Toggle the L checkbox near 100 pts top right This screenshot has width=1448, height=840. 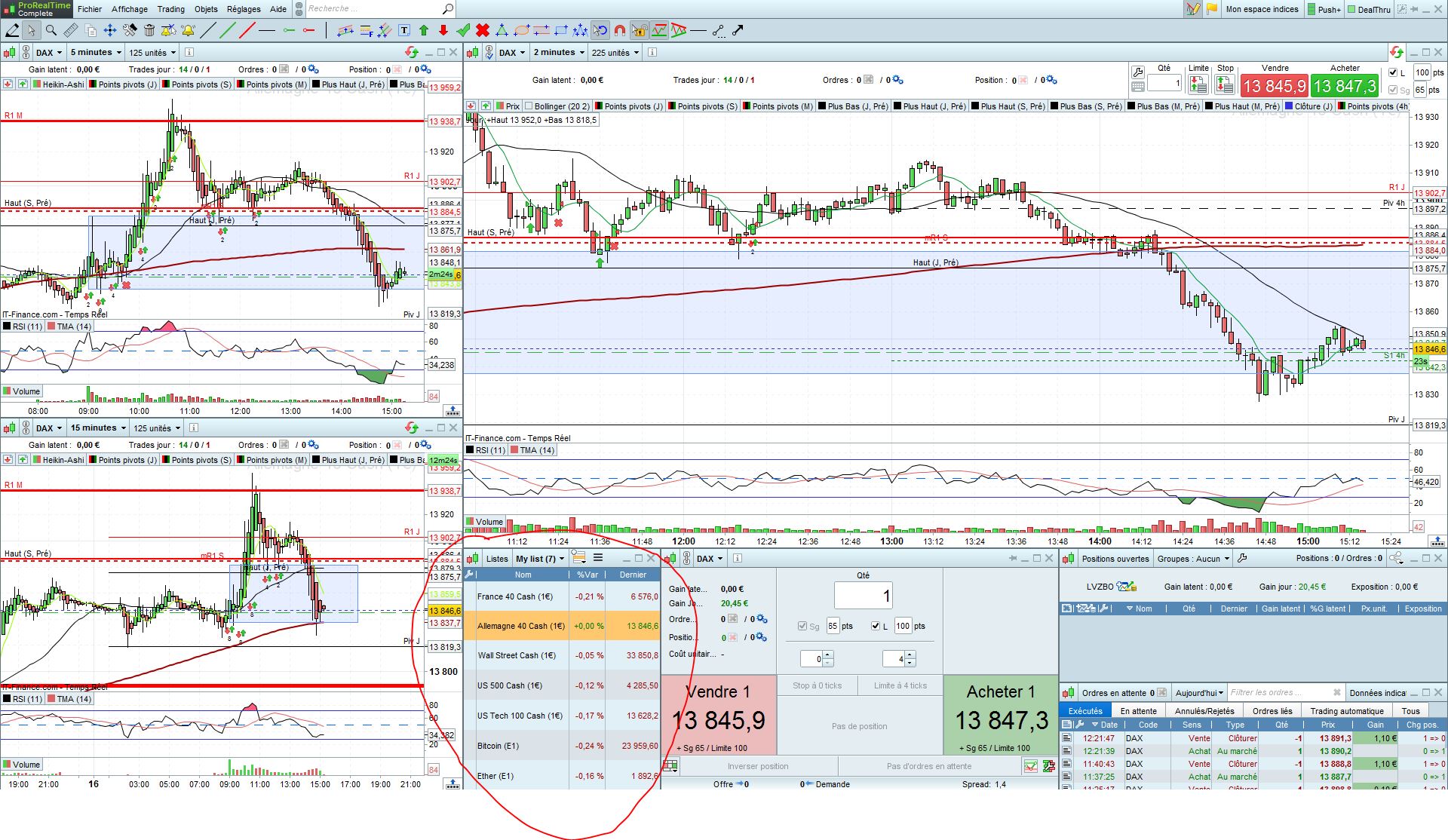[x=1393, y=73]
